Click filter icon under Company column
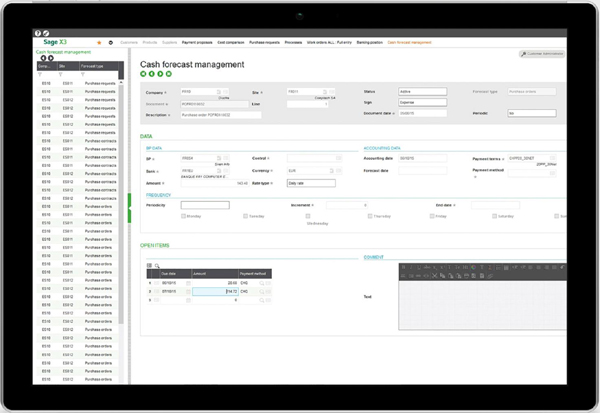 pos(40,75)
